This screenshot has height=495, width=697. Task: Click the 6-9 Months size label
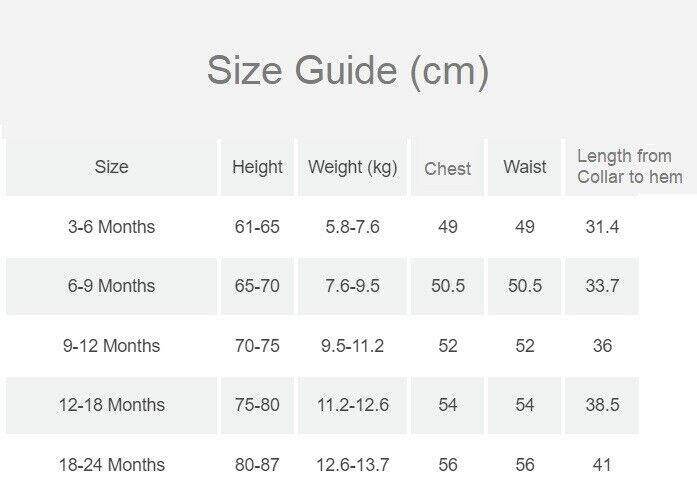tap(111, 286)
